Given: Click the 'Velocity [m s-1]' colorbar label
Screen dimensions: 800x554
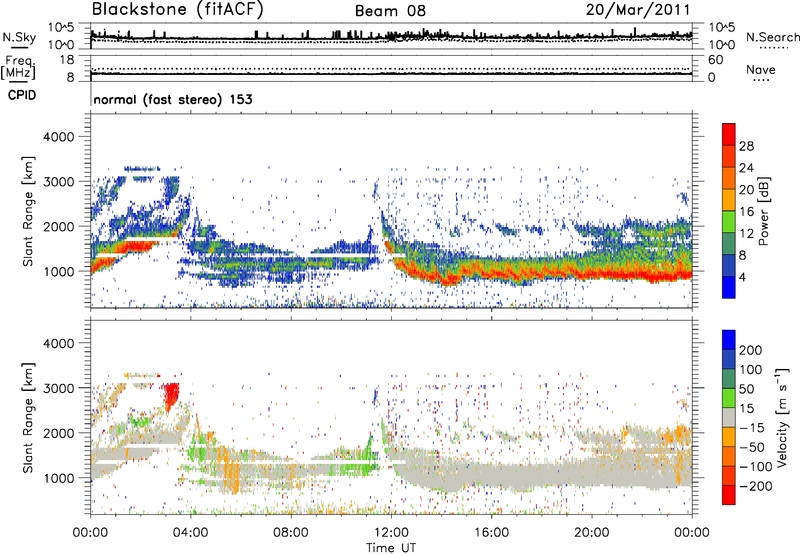Looking at the screenshot, I should pos(782,417).
